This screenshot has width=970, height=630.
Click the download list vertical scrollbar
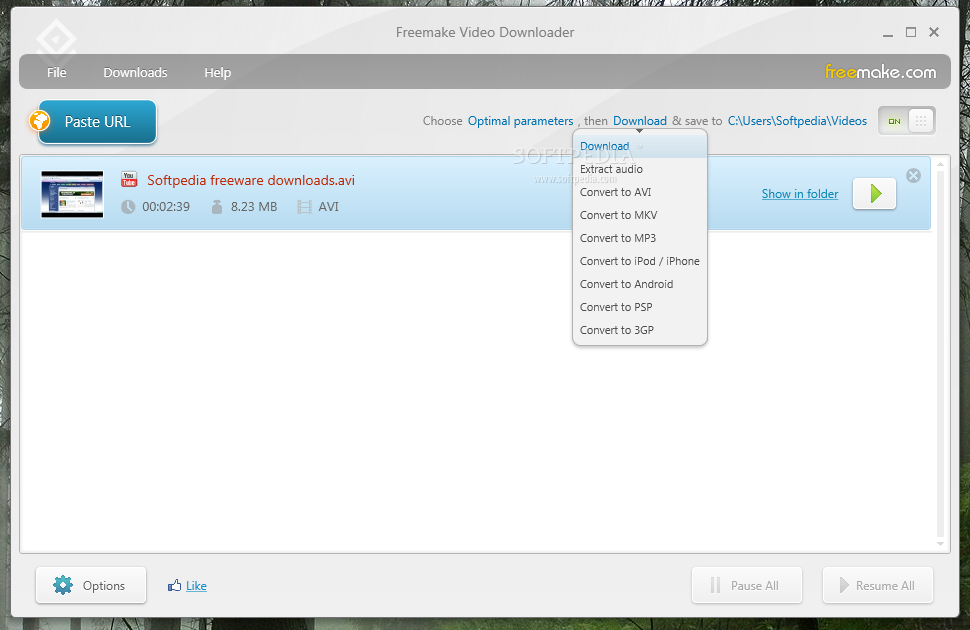coord(940,353)
